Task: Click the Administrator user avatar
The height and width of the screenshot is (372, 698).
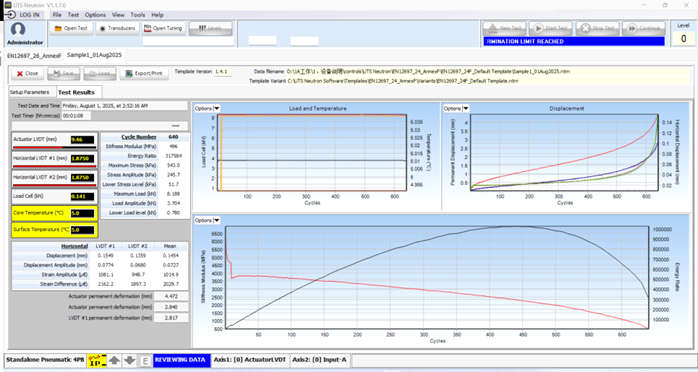Action: point(18,30)
